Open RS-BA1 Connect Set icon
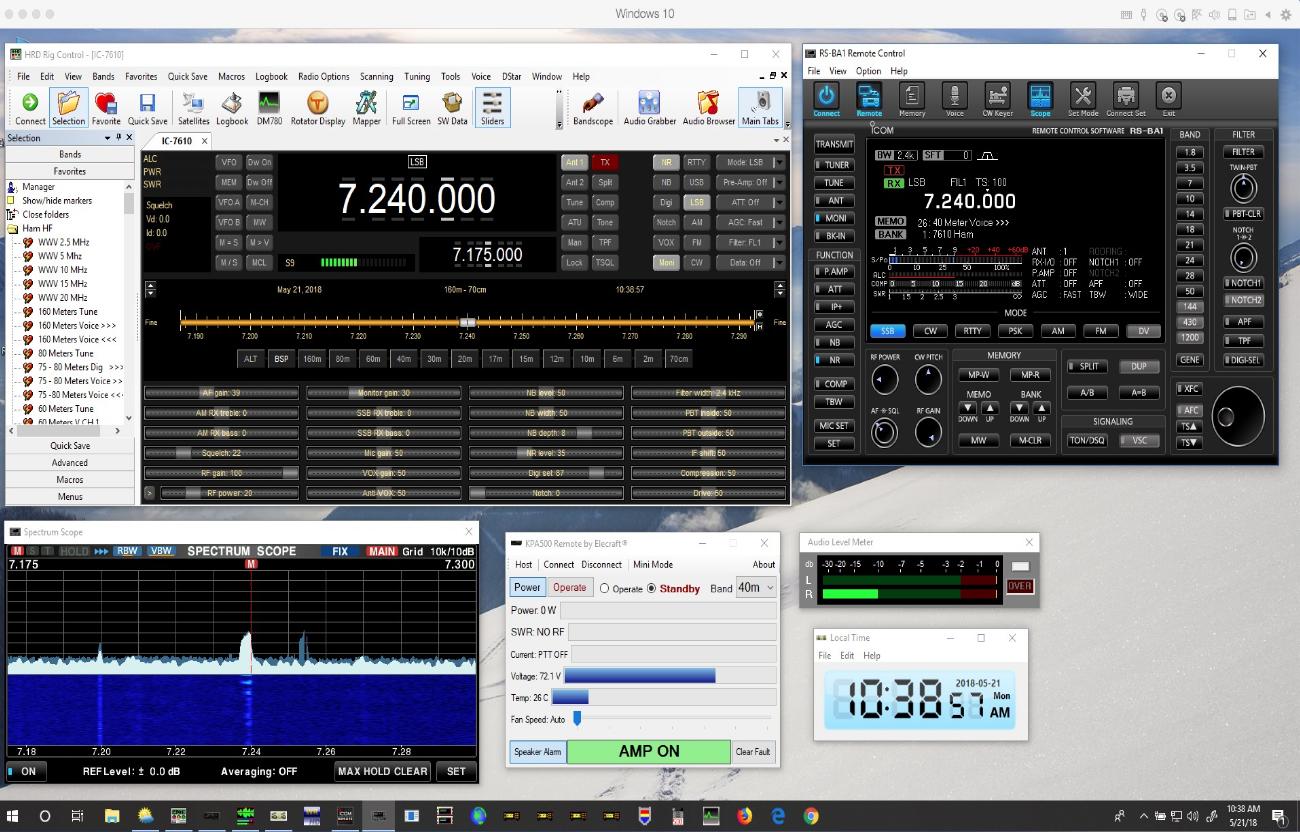This screenshot has height=832, width=1300. 1126,100
